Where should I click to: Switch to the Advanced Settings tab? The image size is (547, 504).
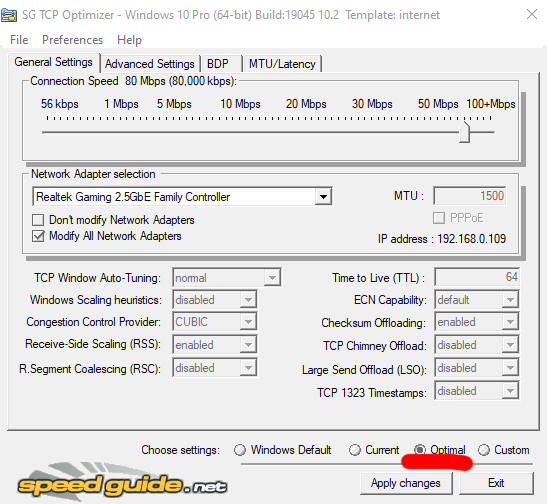(x=150, y=64)
